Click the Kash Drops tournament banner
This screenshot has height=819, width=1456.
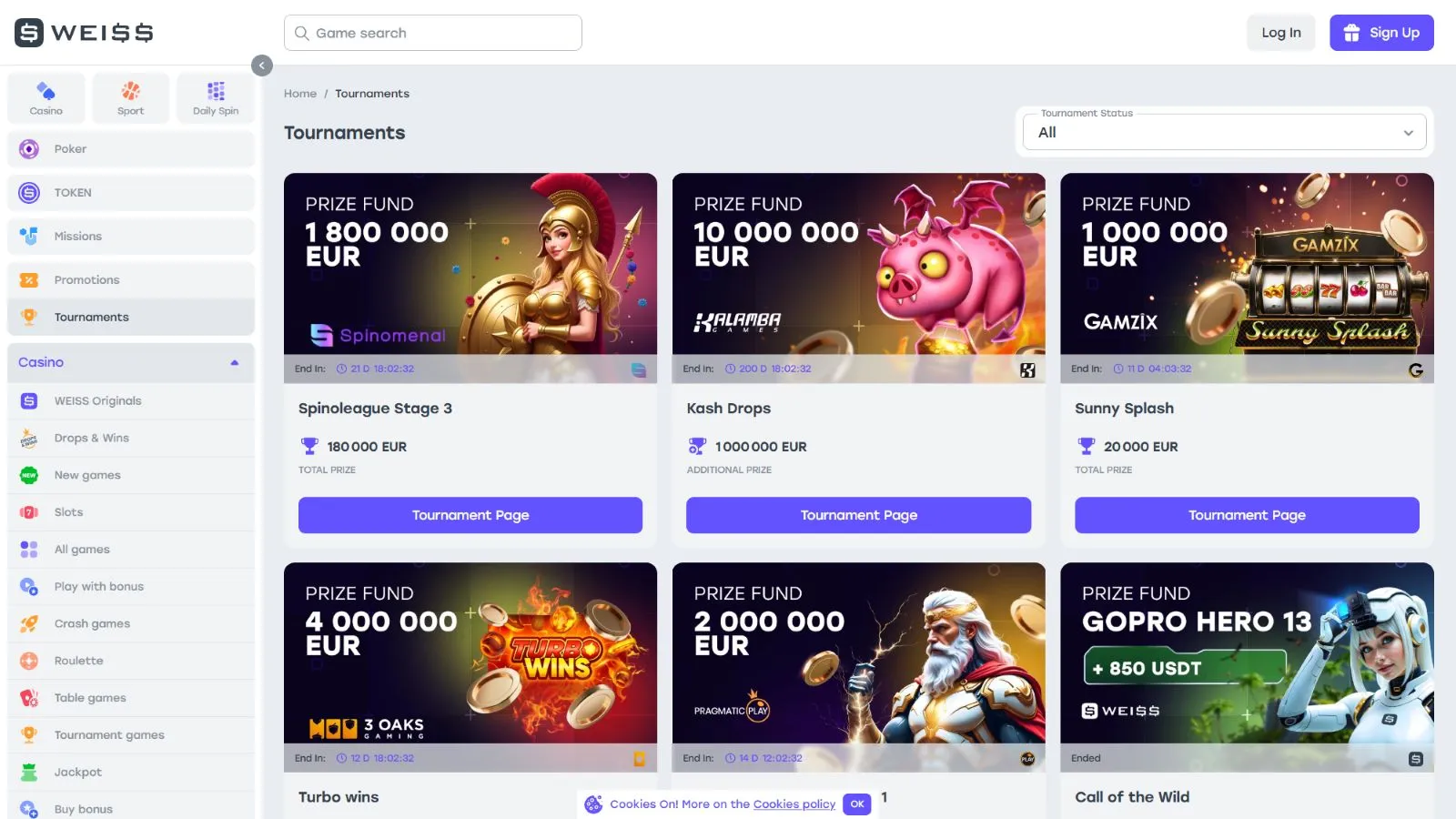pos(858,264)
